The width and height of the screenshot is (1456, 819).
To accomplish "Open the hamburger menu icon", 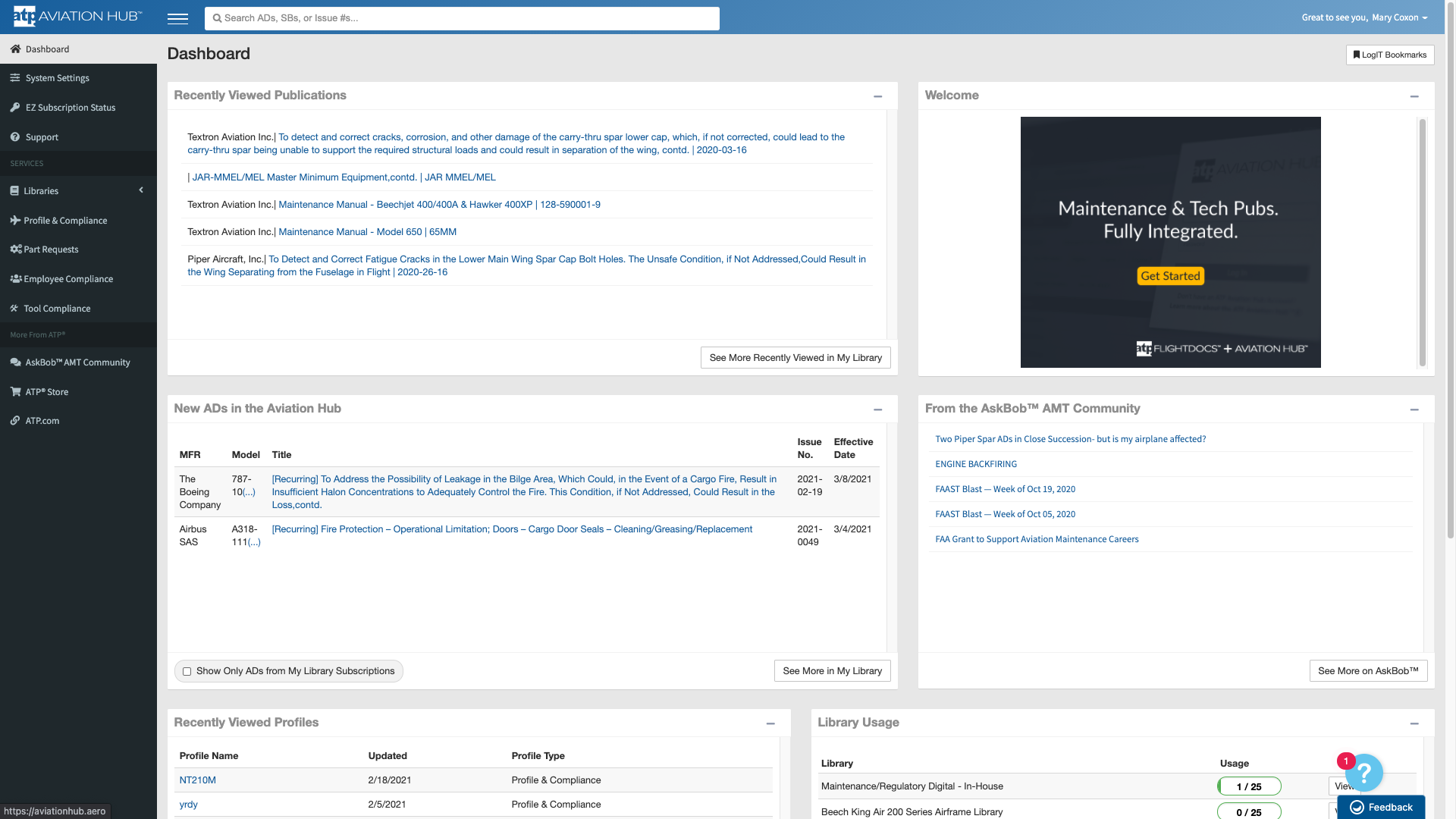I will tap(178, 17).
